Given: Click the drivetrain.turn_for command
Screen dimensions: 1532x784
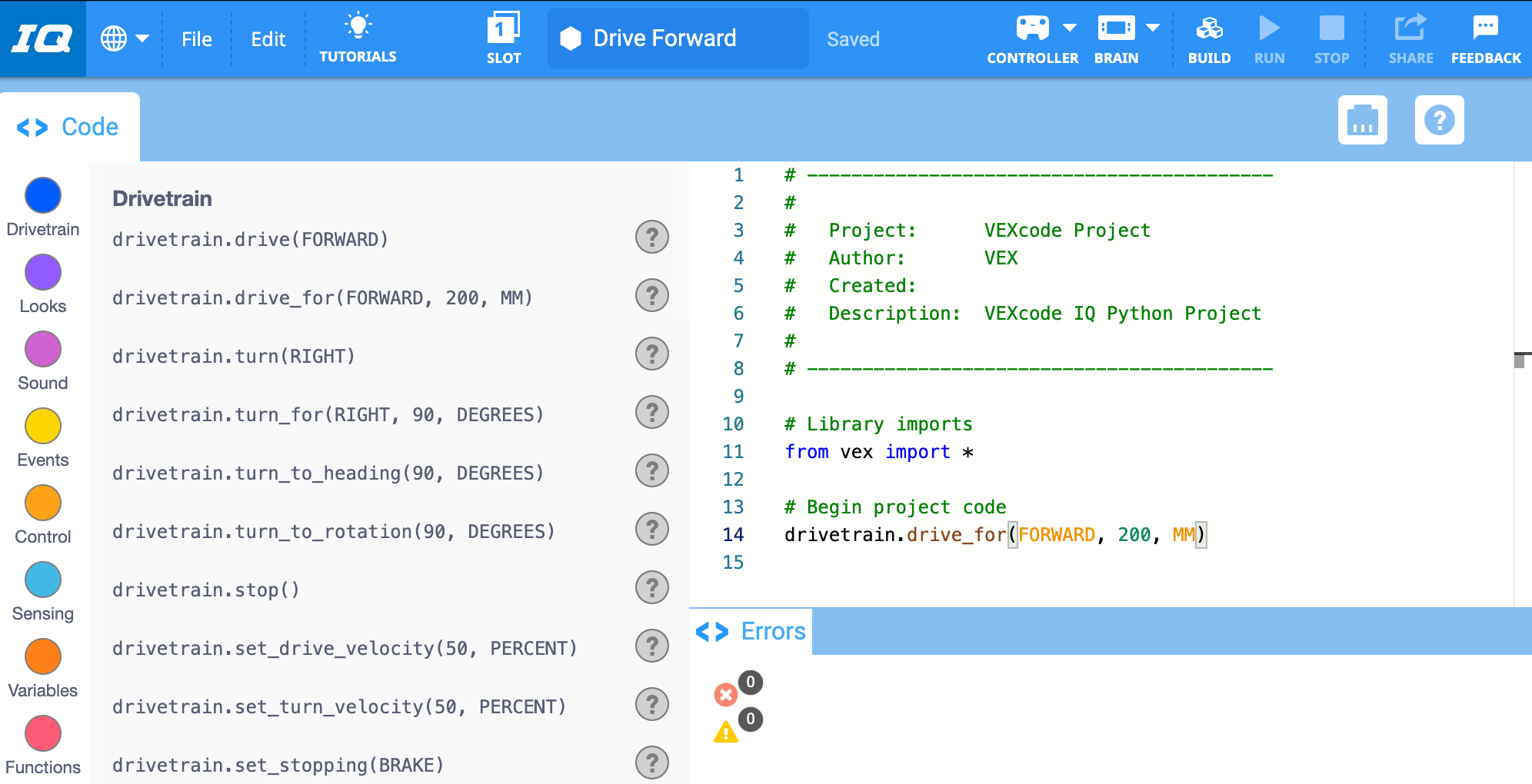Looking at the screenshot, I should (x=328, y=414).
